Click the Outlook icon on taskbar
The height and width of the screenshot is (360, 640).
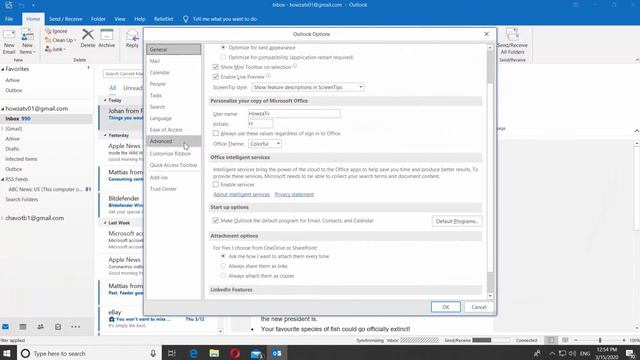pos(277,353)
